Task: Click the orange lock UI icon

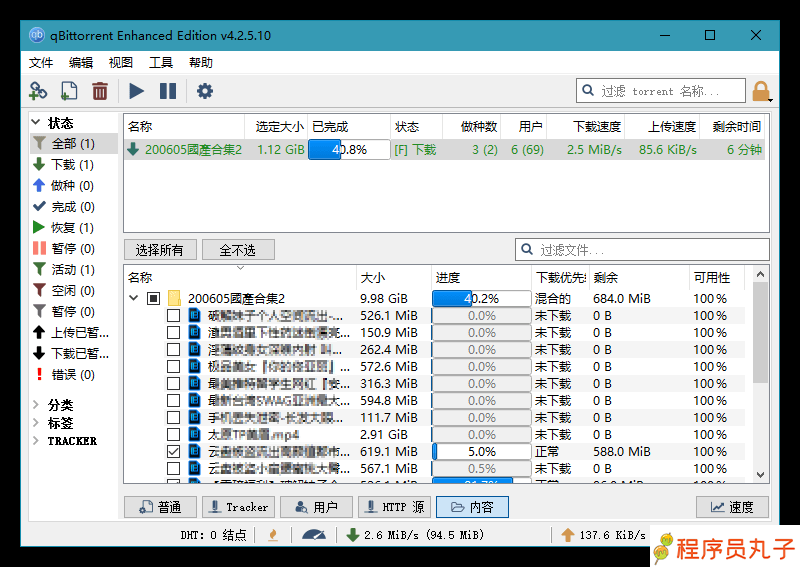Action: (761, 91)
